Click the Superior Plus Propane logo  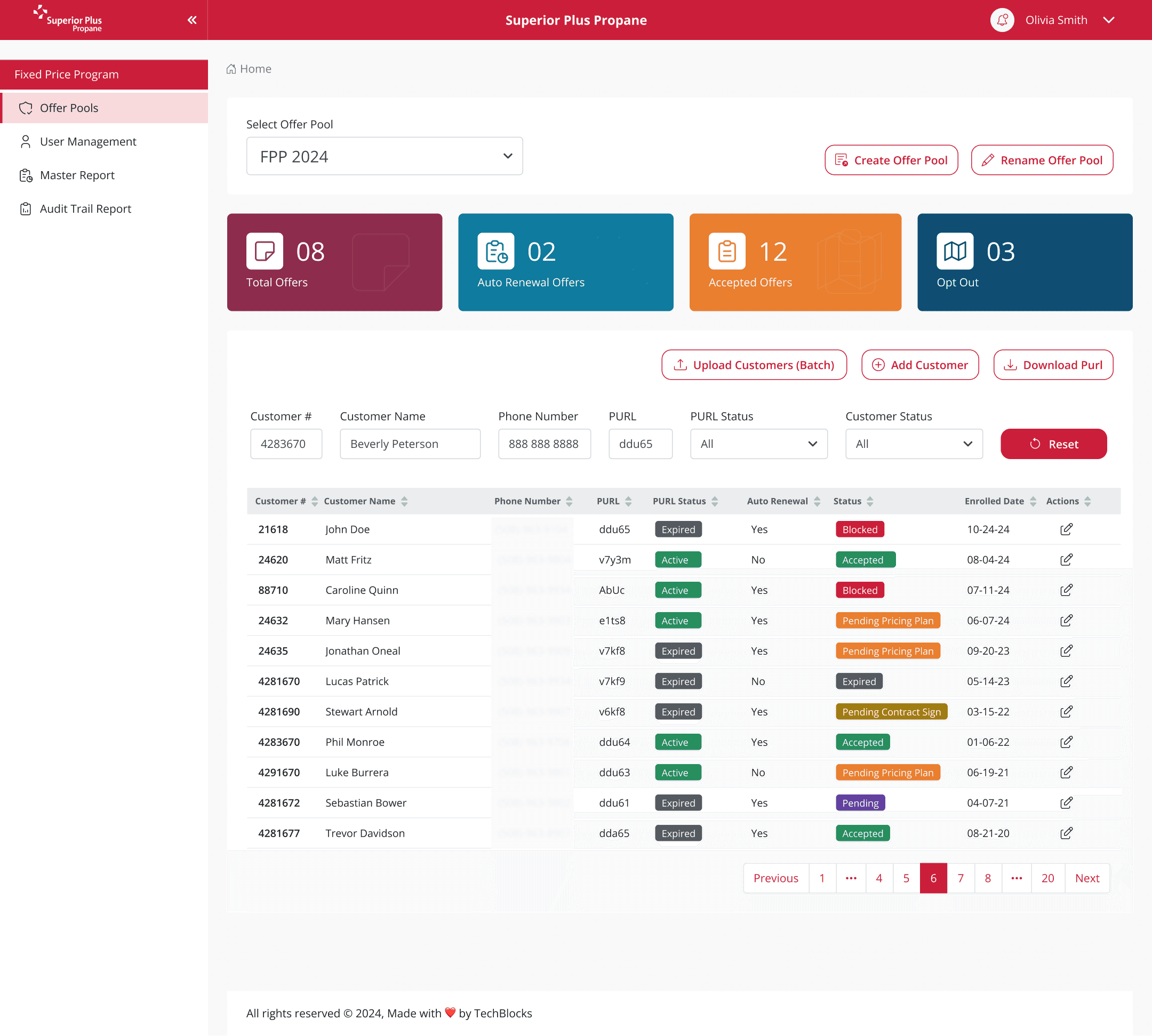click(x=67, y=19)
